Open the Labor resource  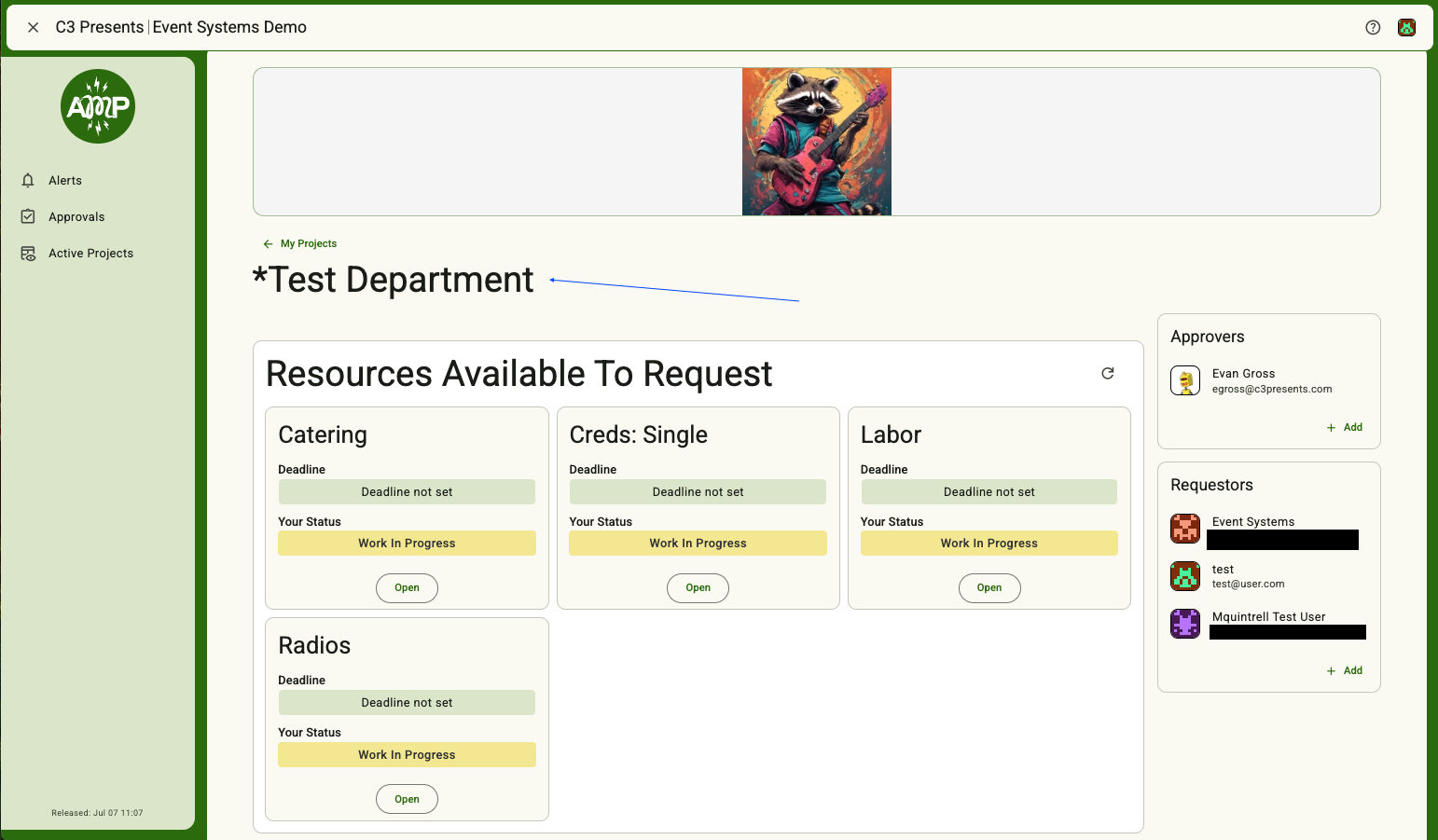[x=989, y=587]
